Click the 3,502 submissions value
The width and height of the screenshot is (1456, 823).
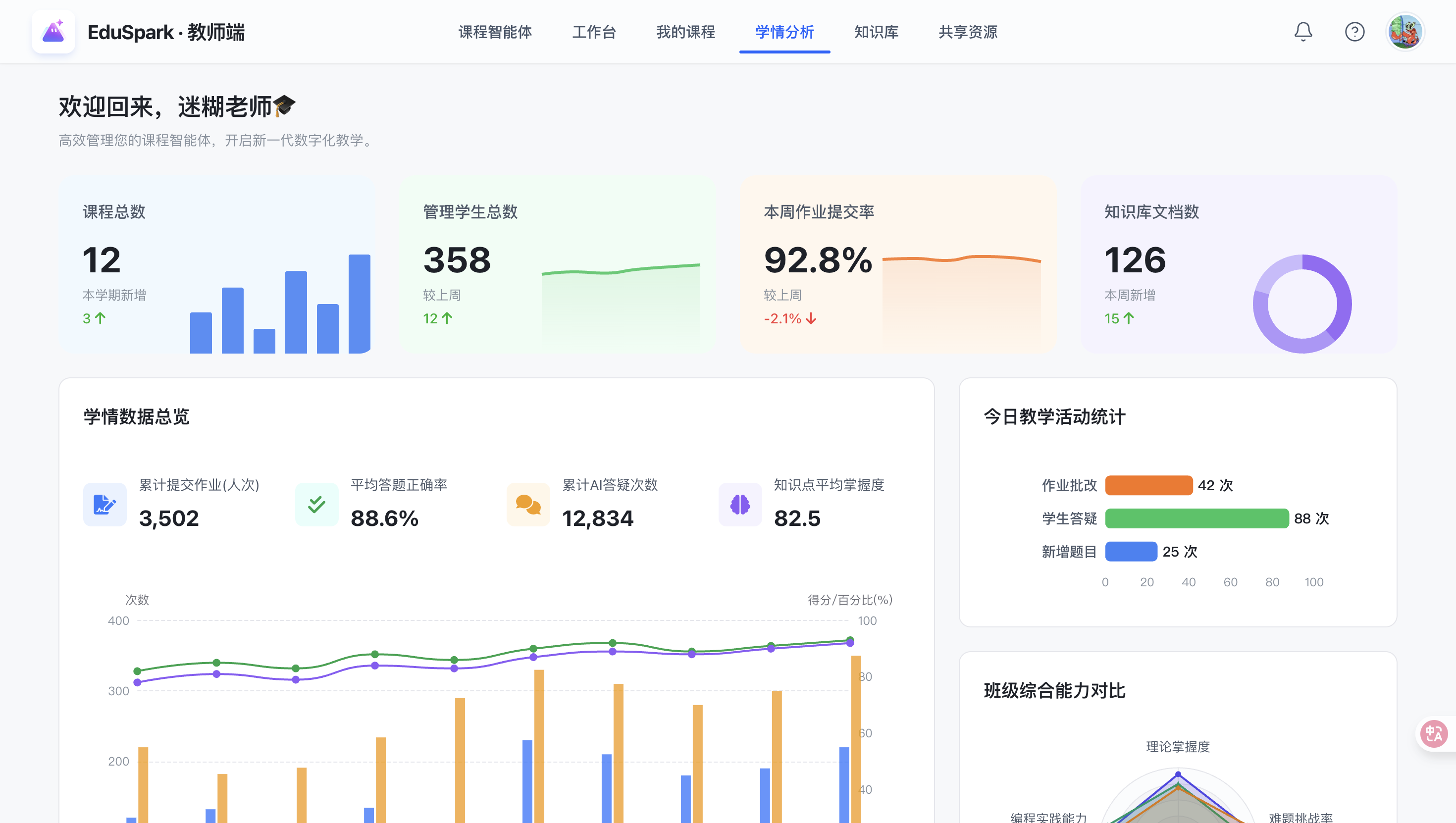pos(169,518)
